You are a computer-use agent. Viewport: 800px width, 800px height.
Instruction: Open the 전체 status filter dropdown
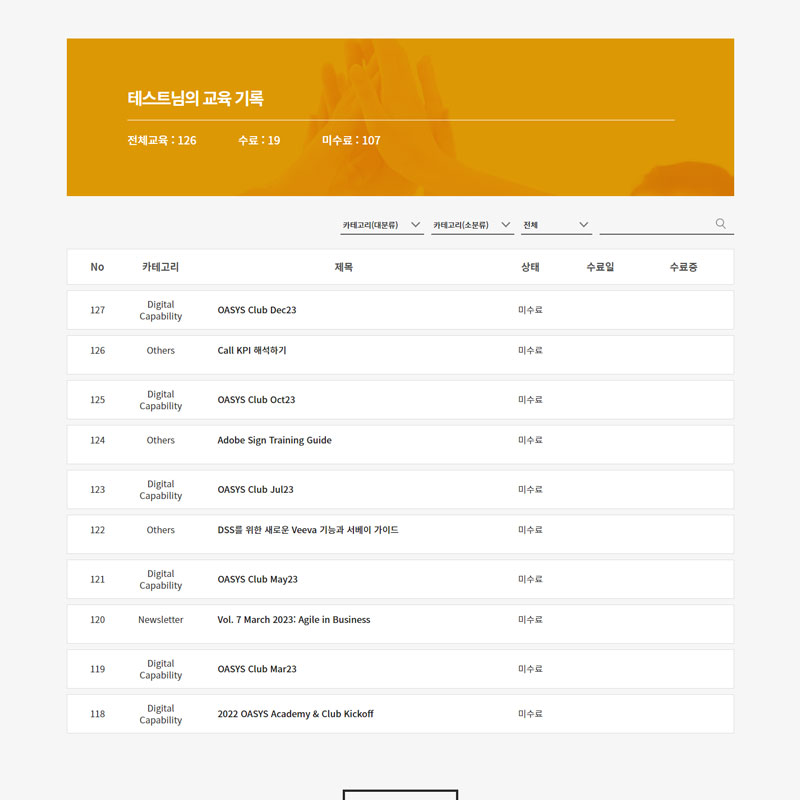pyautogui.click(x=556, y=225)
